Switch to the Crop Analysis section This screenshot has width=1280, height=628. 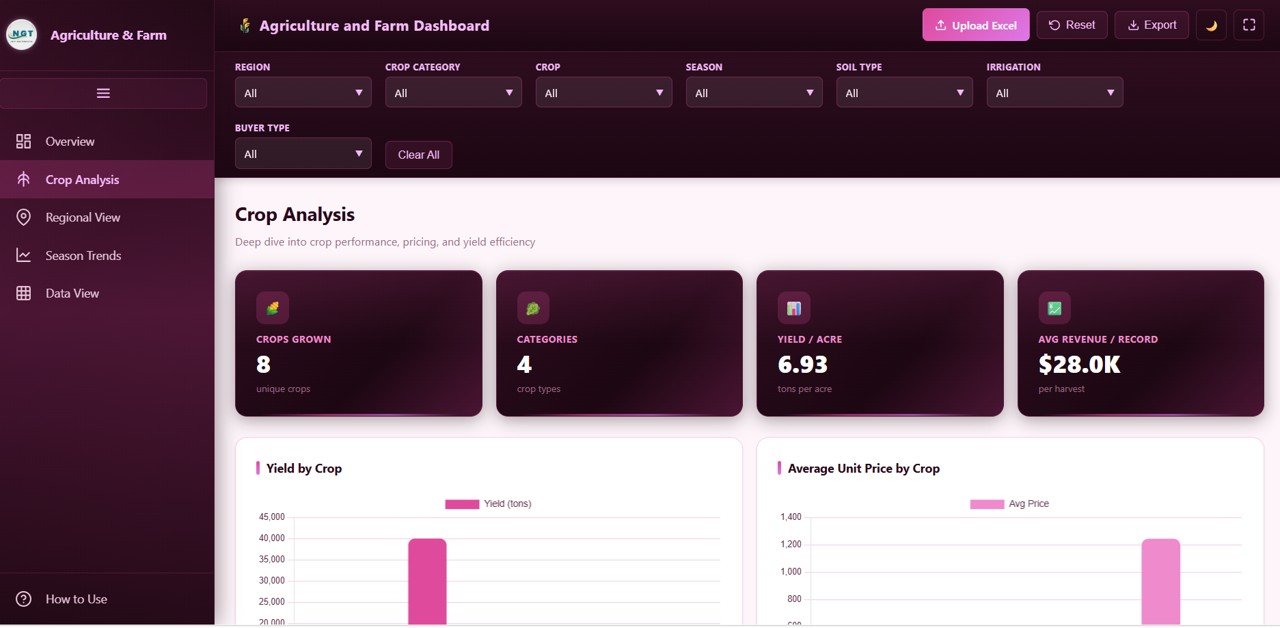[x=84, y=179]
